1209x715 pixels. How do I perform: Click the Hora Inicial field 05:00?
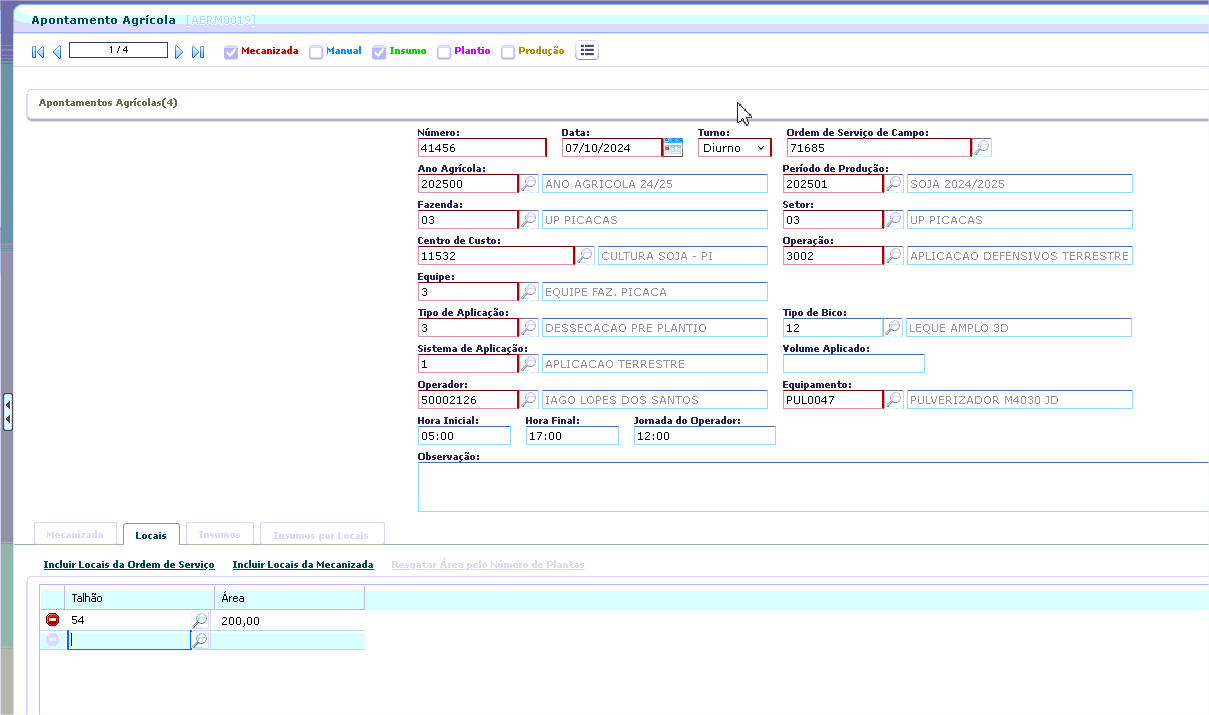click(464, 435)
